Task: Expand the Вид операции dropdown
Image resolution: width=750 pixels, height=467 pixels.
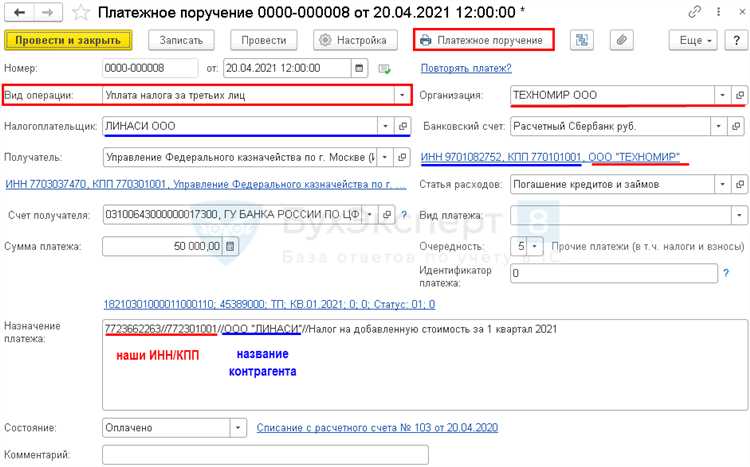Action: click(403, 95)
